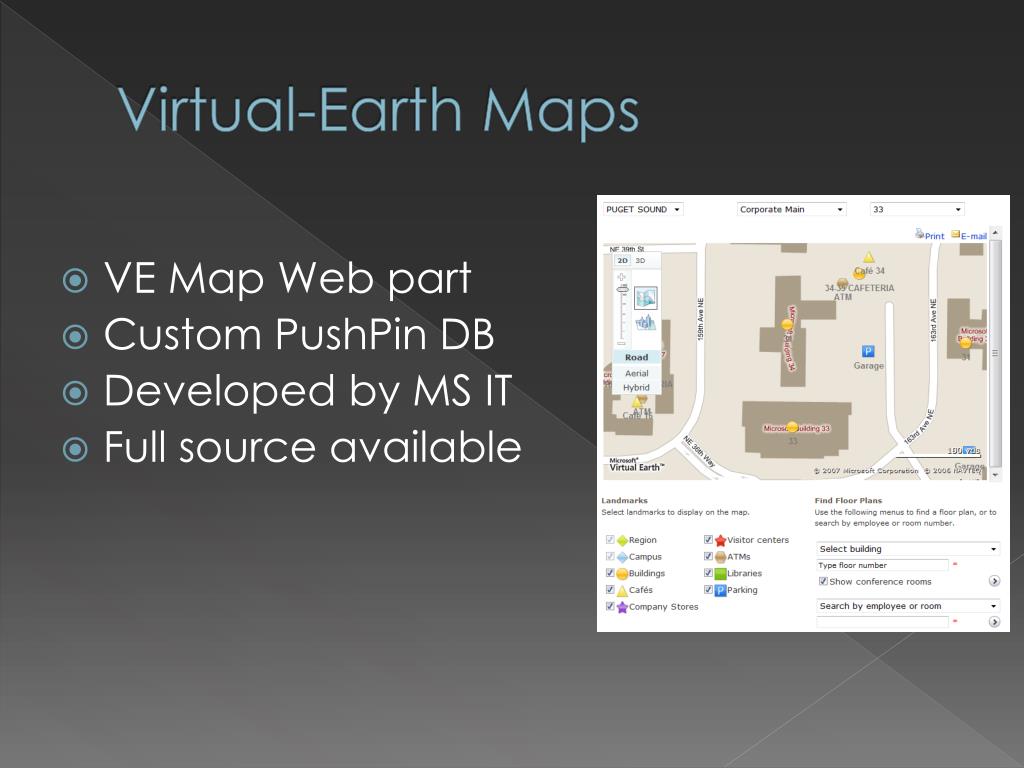
Task: Click the green diamond Region legend icon
Action: (622, 541)
